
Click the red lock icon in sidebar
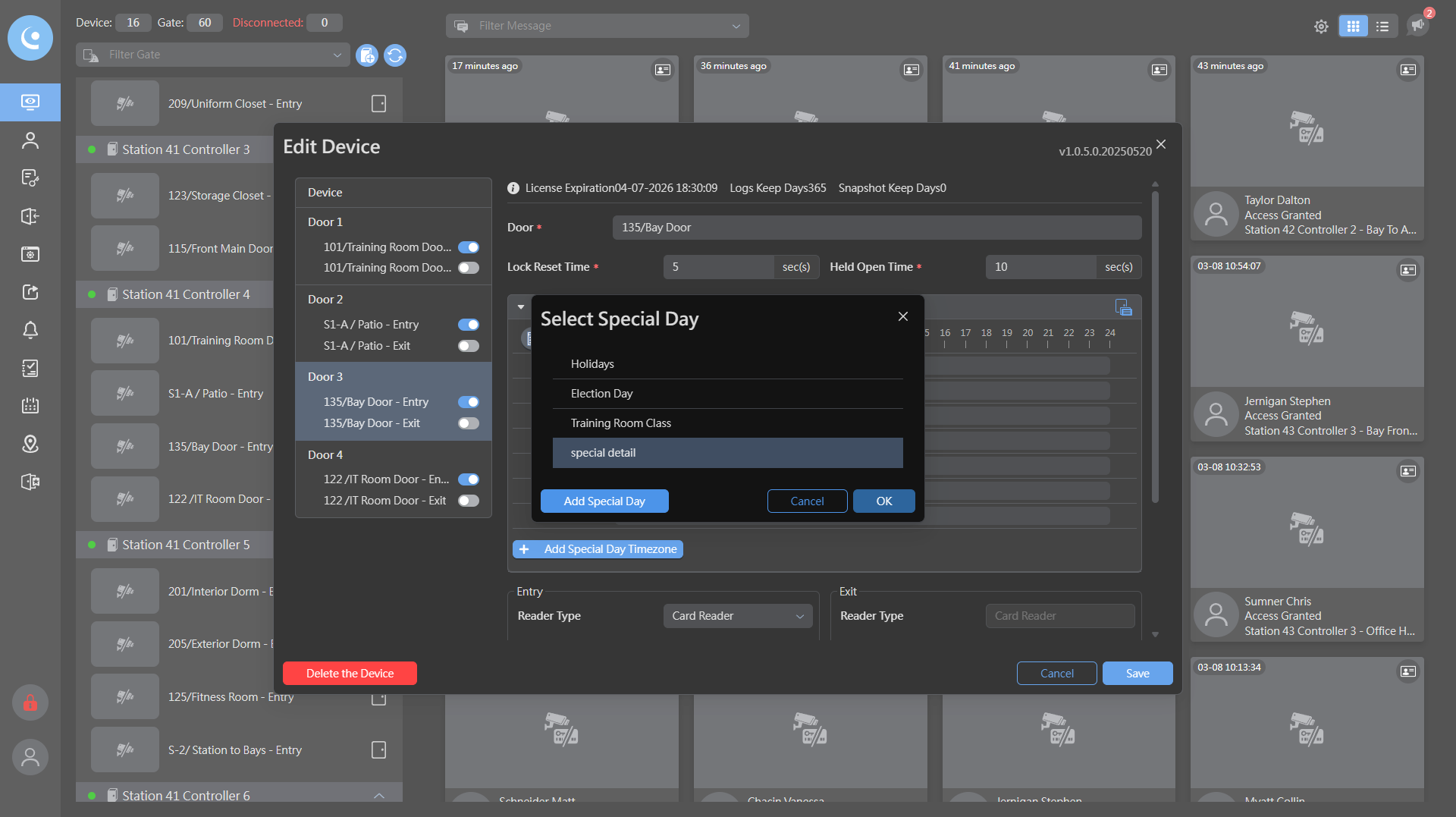coord(30,703)
